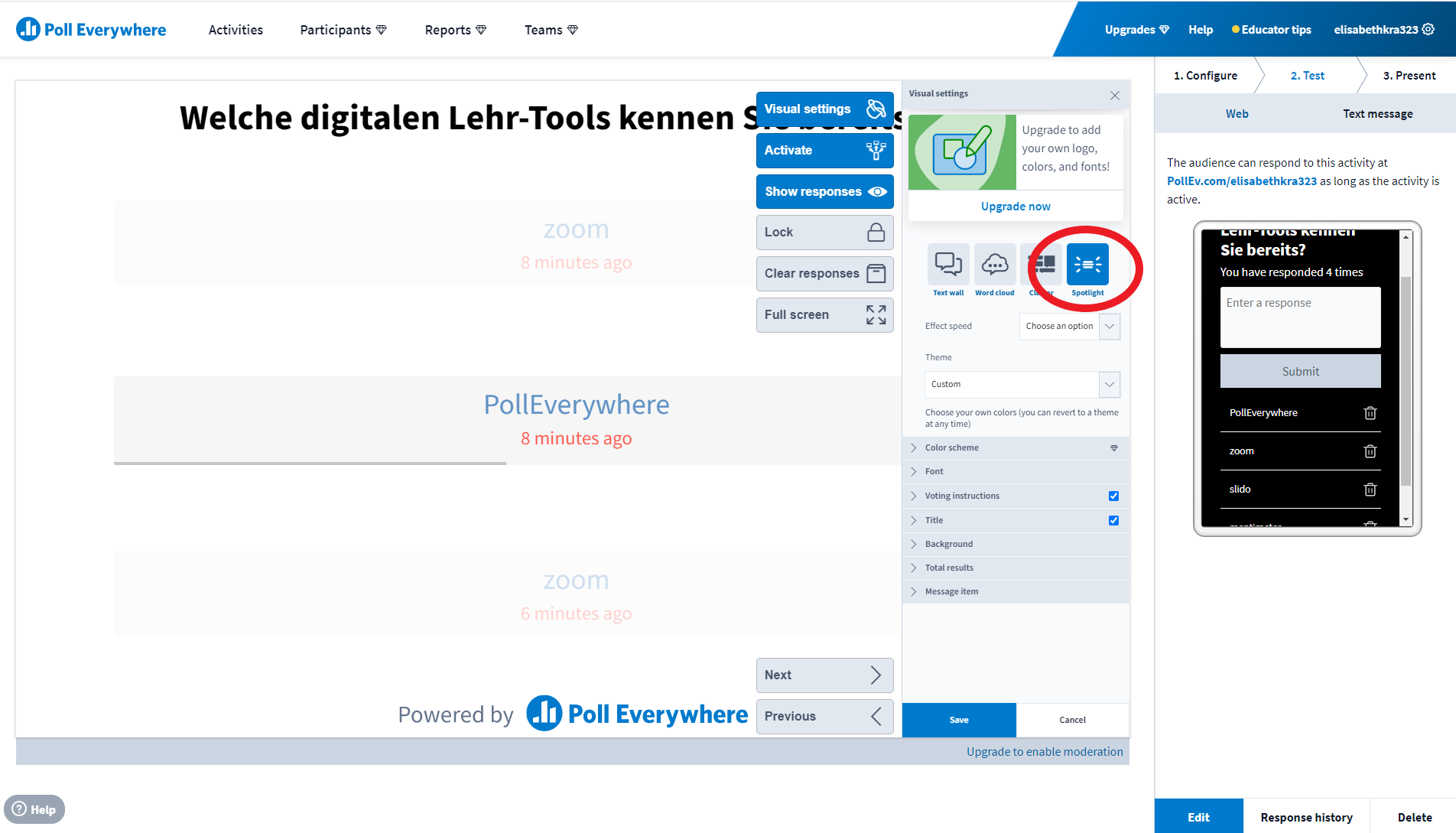The image size is (1456, 833).
Task: Lock the activity
Action: pyautogui.click(x=824, y=233)
